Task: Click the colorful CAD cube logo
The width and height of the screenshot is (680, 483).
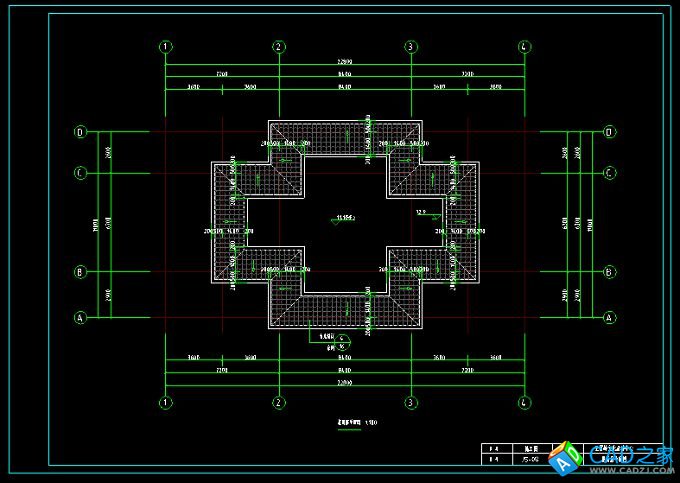Action: pos(568,459)
